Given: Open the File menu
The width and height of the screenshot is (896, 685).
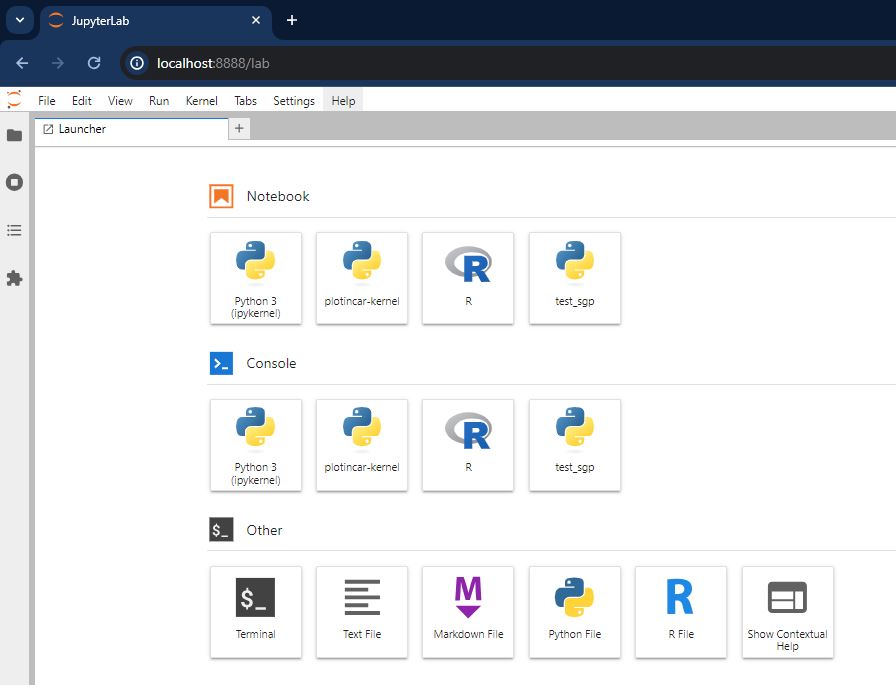Looking at the screenshot, I should (x=47, y=101).
